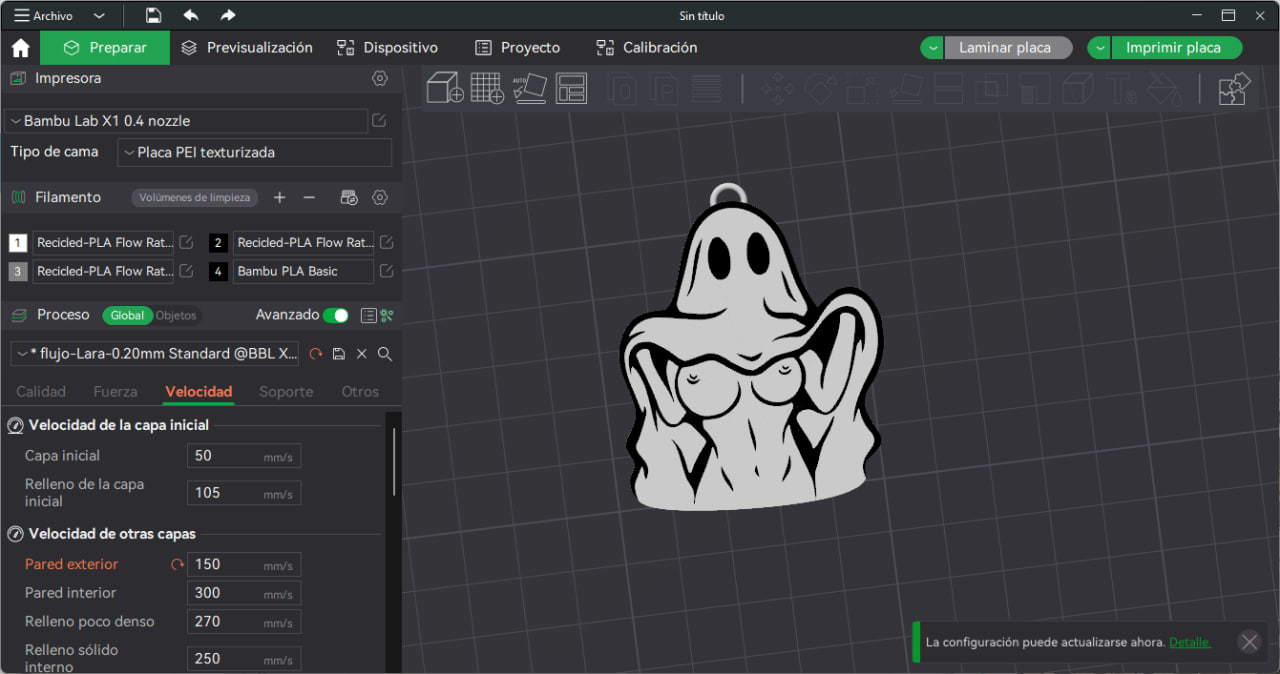Add a new plate
Screen dimensions: 1280x674
pos(487,88)
